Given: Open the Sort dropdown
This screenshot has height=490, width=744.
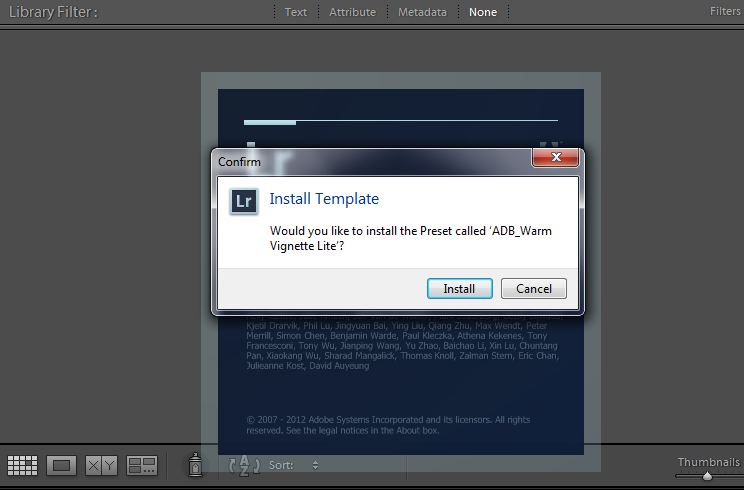Looking at the screenshot, I should pyautogui.click(x=294, y=465).
